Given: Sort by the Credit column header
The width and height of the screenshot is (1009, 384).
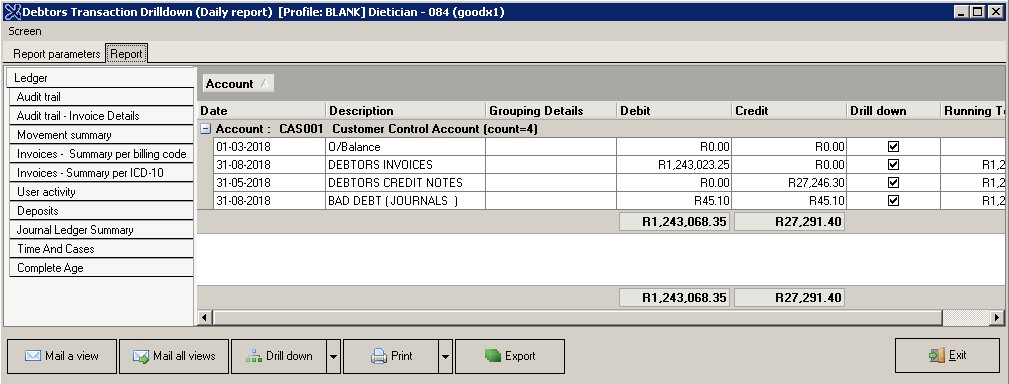Looking at the screenshot, I should click(x=789, y=111).
